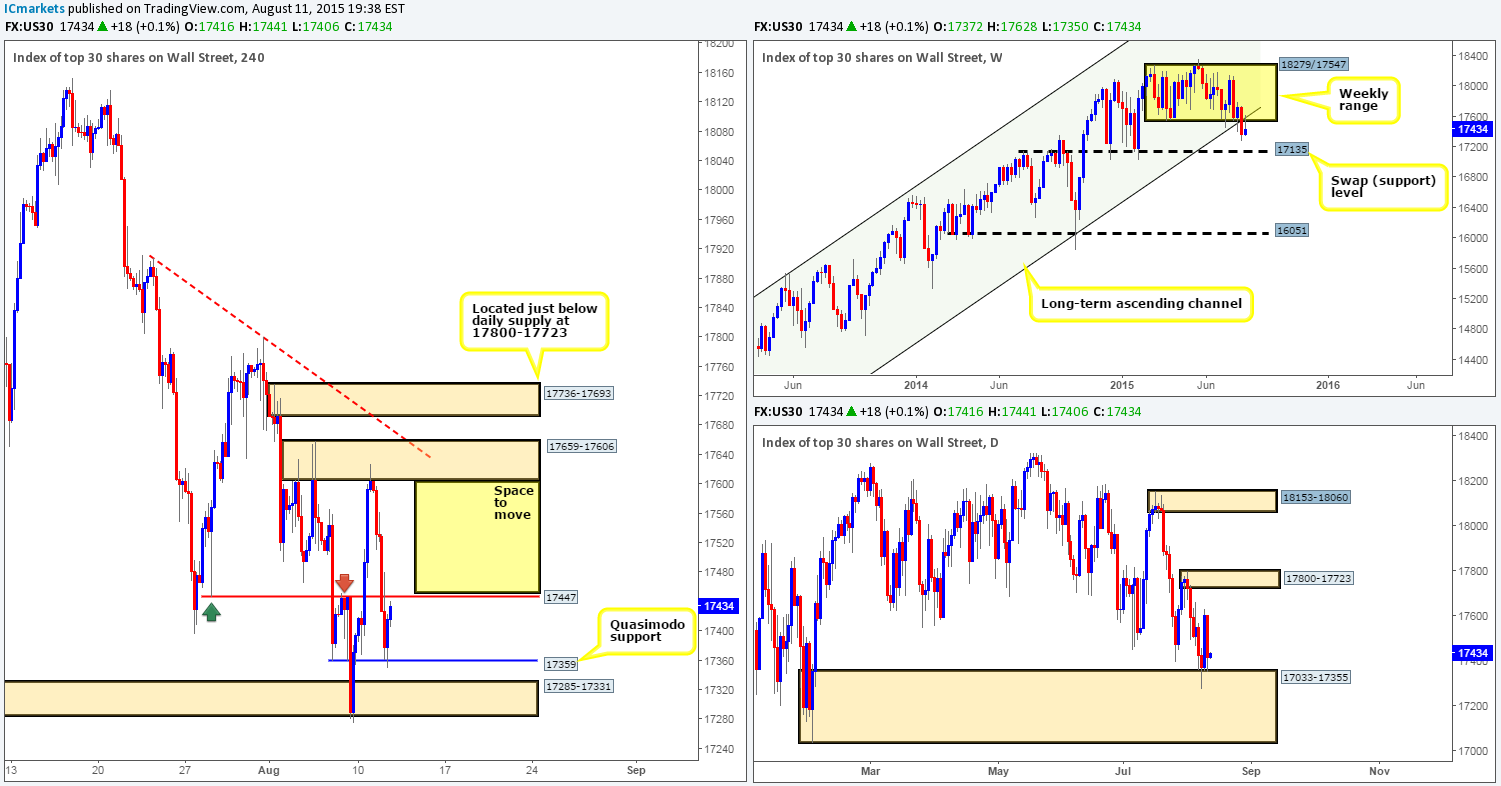Click 14400 on the weekly price axis
Viewport: 1501px width, 786px height.
click(1475, 359)
